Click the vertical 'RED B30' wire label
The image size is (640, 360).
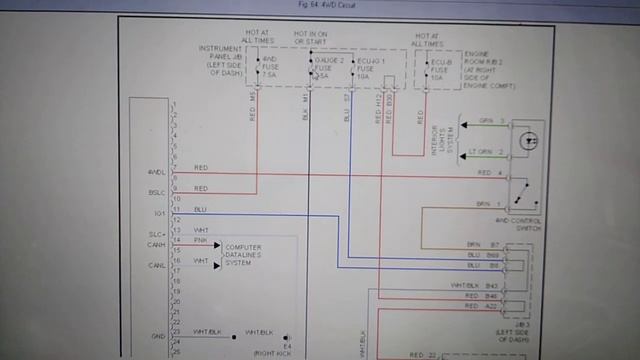point(389,109)
